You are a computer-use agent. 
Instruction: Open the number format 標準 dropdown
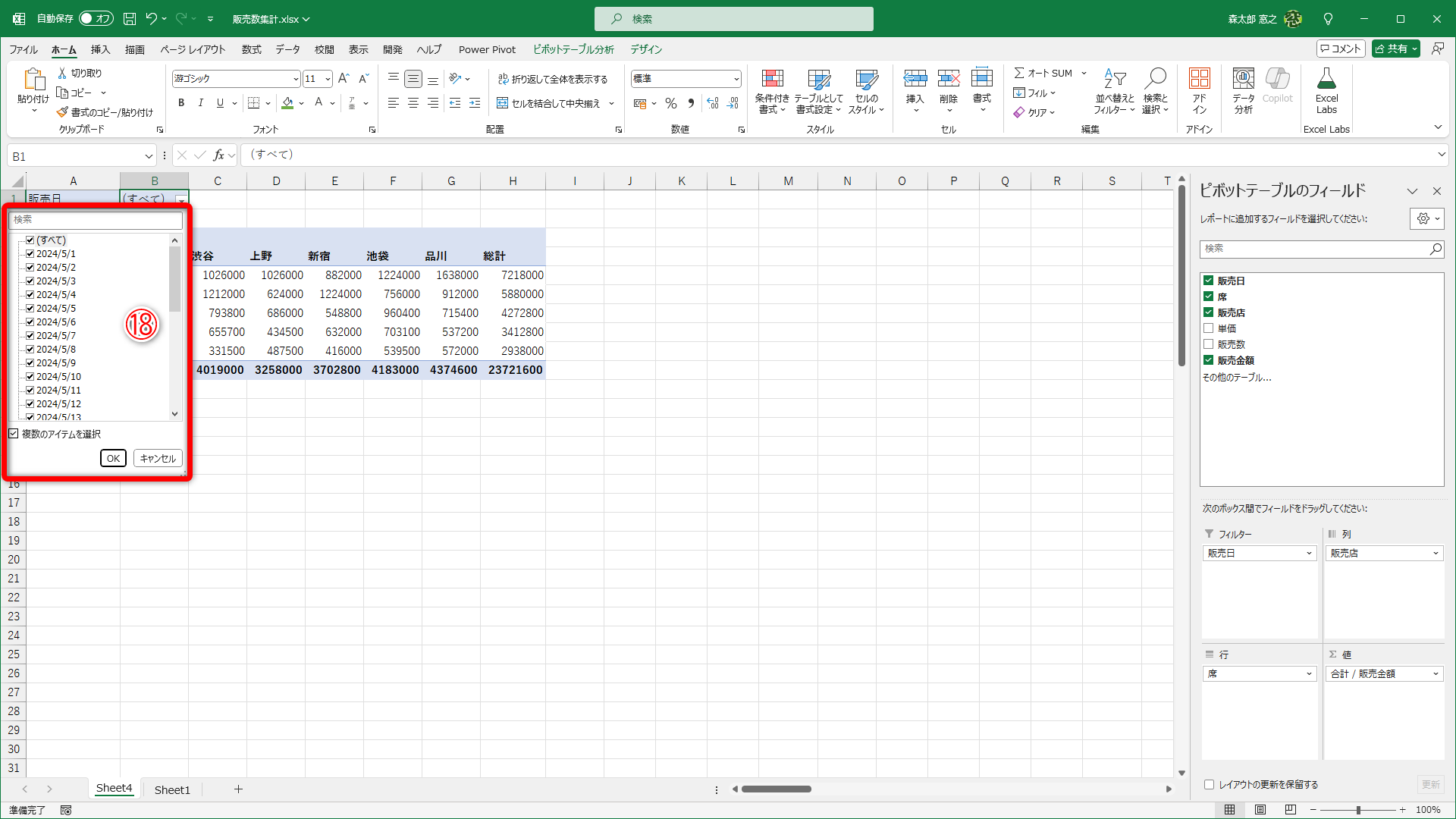736,79
